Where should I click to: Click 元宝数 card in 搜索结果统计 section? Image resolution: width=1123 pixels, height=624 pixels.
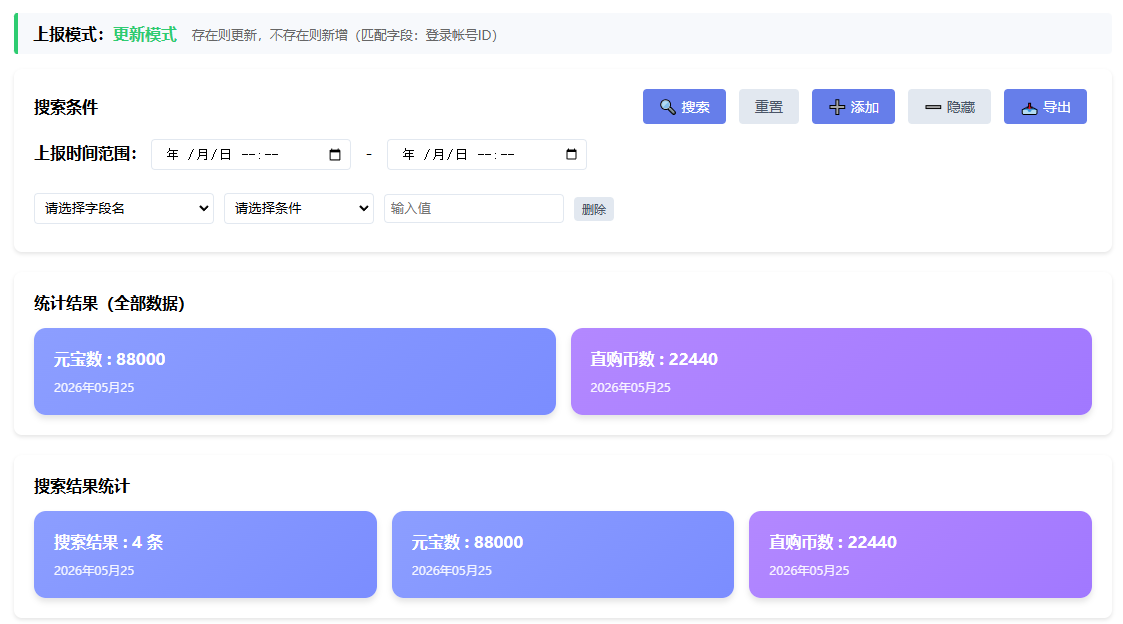(x=563, y=555)
